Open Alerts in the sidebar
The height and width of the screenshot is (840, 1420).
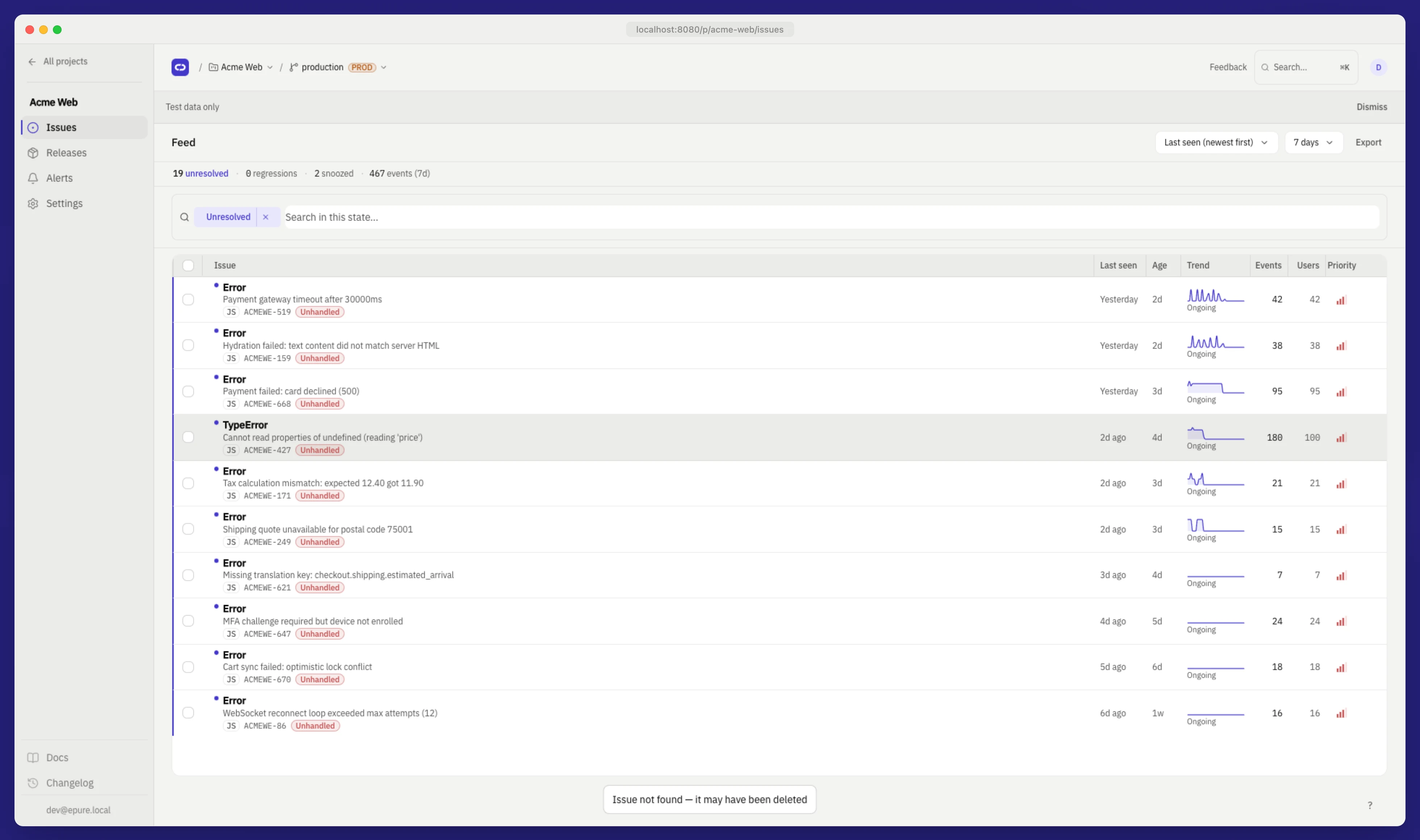[84, 178]
